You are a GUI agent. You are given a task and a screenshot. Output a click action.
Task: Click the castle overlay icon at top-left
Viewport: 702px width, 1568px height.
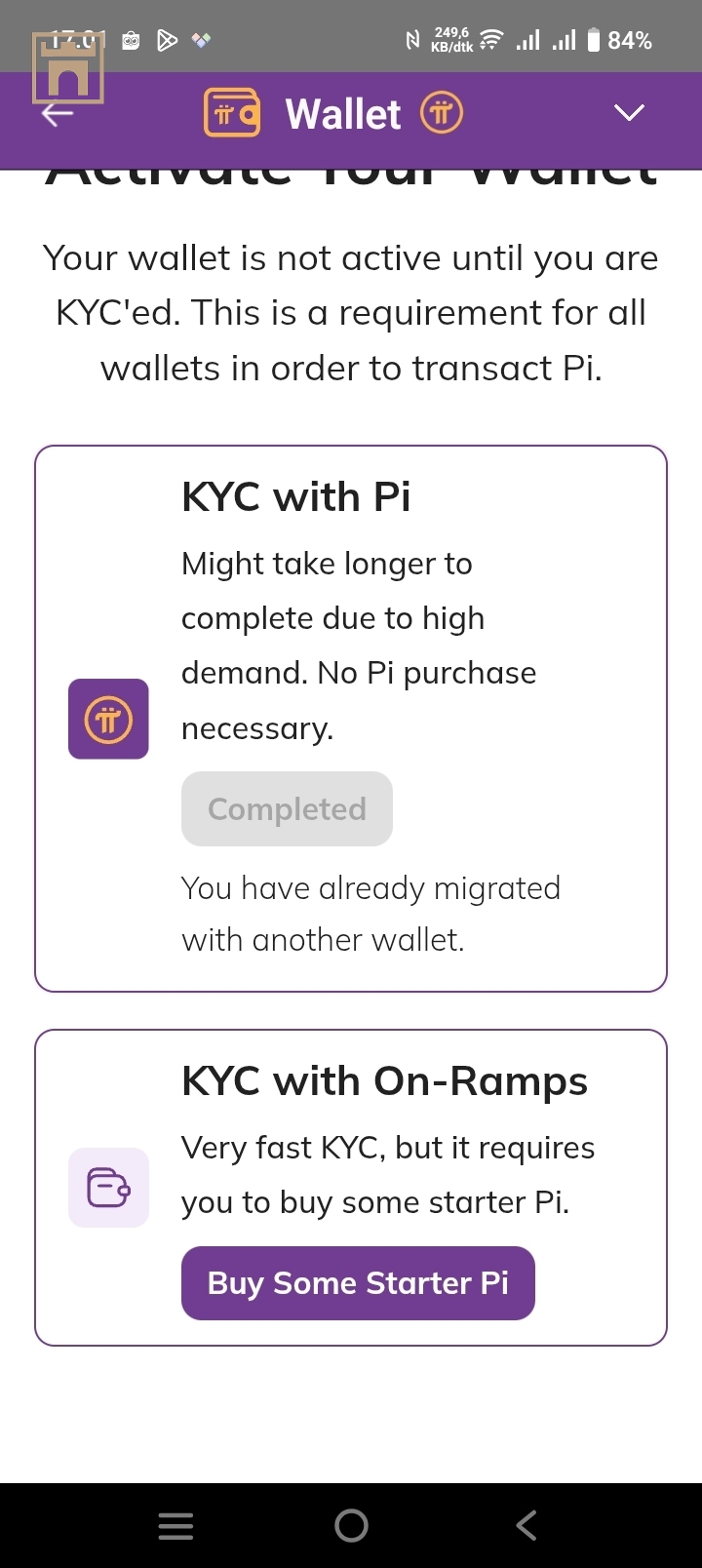tap(68, 68)
